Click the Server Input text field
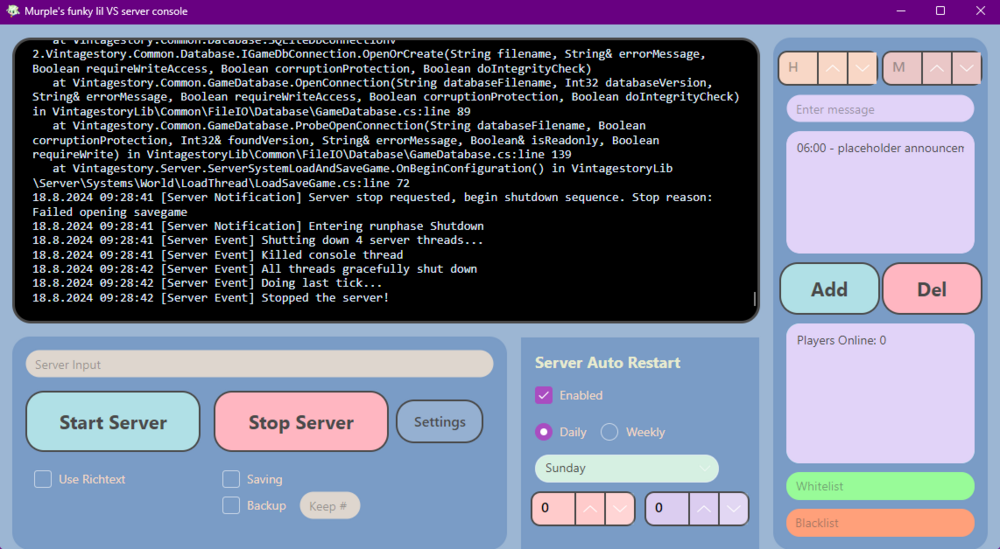 [259, 364]
